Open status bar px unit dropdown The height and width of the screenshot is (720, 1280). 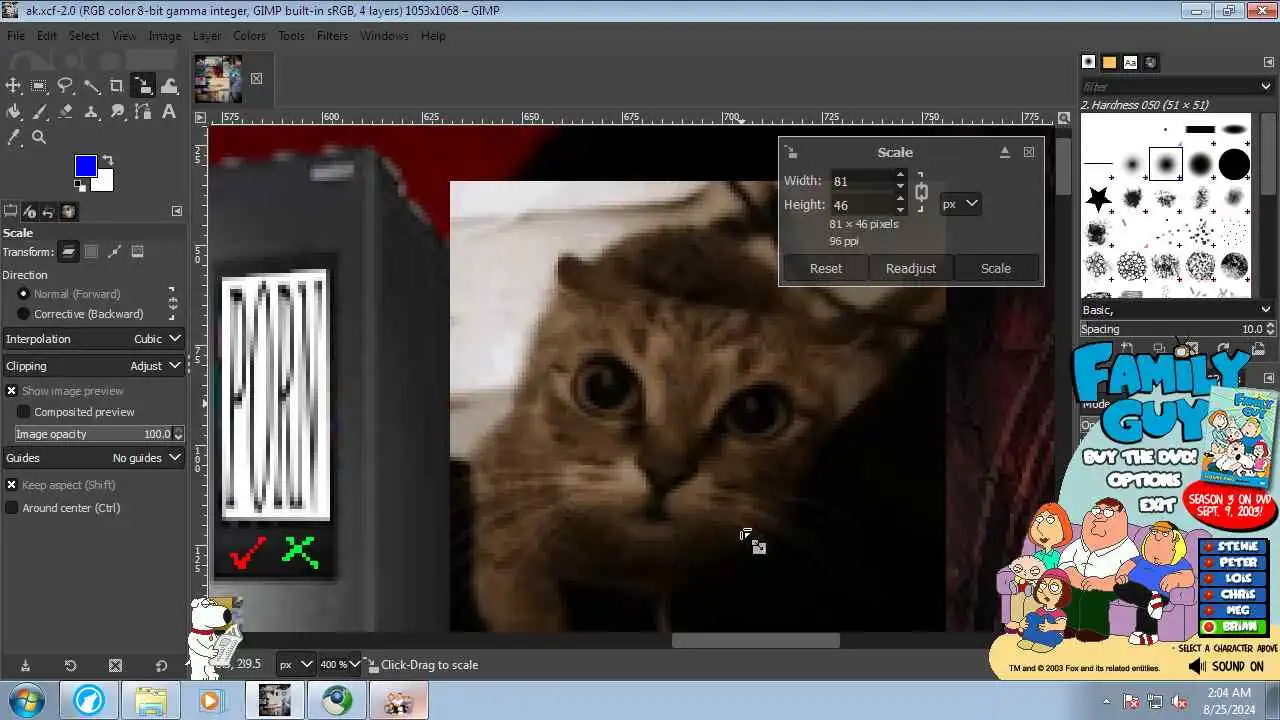coord(295,664)
